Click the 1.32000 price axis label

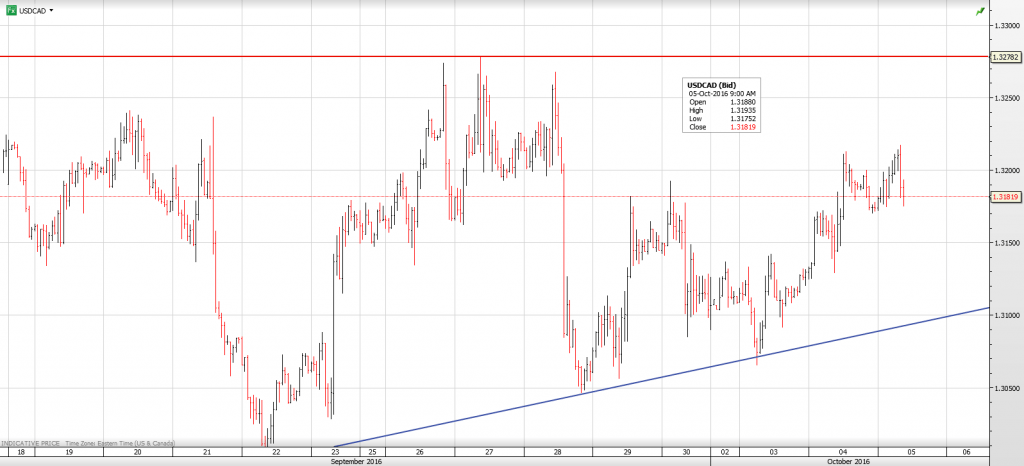[x=1006, y=170]
